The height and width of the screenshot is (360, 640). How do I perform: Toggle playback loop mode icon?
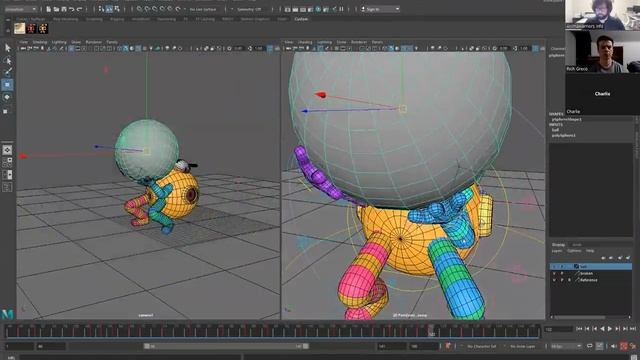[x=590, y=346]
